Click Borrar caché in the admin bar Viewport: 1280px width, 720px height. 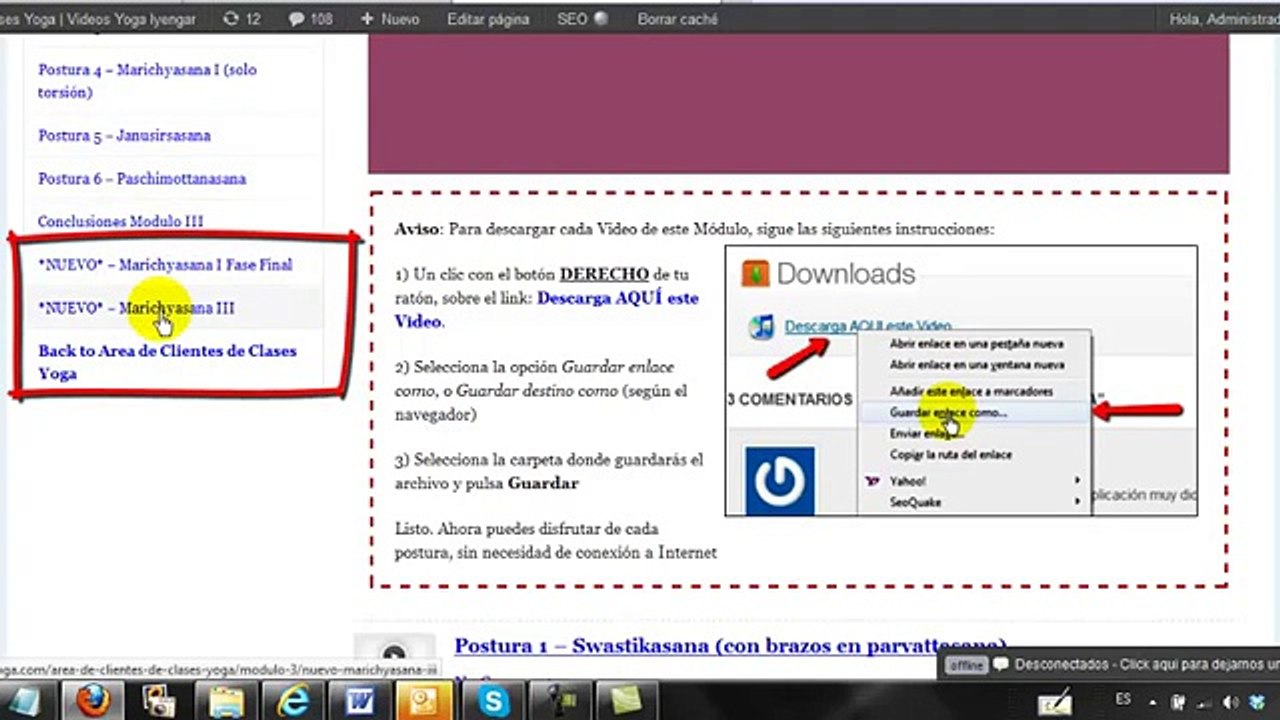tap(677, 19)
